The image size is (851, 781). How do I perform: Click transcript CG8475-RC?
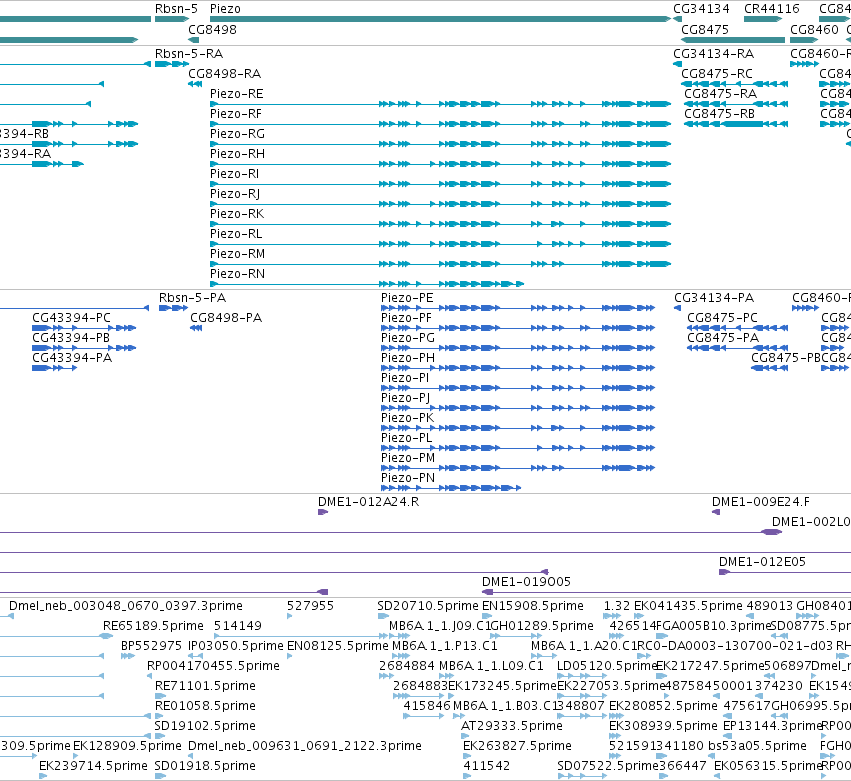(717, 73)
